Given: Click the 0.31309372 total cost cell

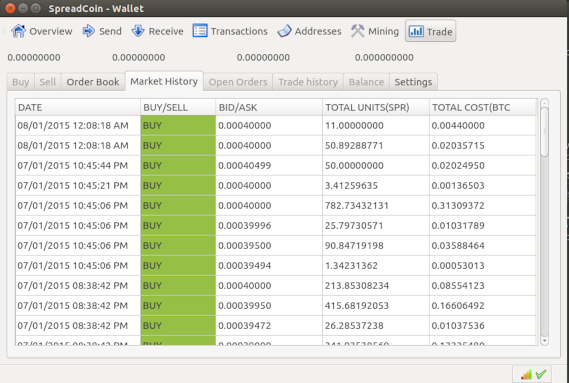Looking at the screenshot, I should click(x=483, y=205).
